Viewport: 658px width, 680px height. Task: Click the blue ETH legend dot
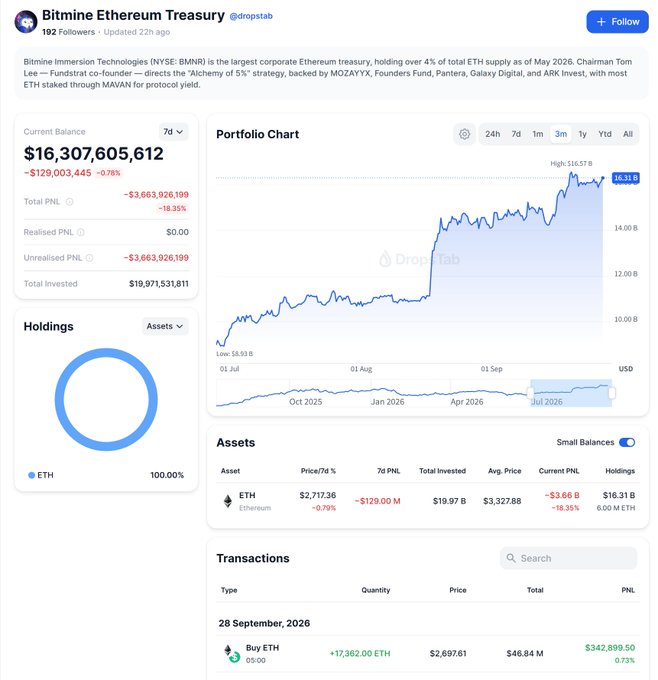coord(31,475)
